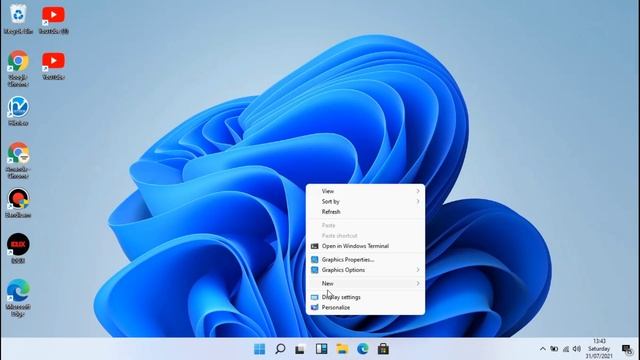
Task: Open the Recycle Bin desktop icon
Action: pos(18,19)
